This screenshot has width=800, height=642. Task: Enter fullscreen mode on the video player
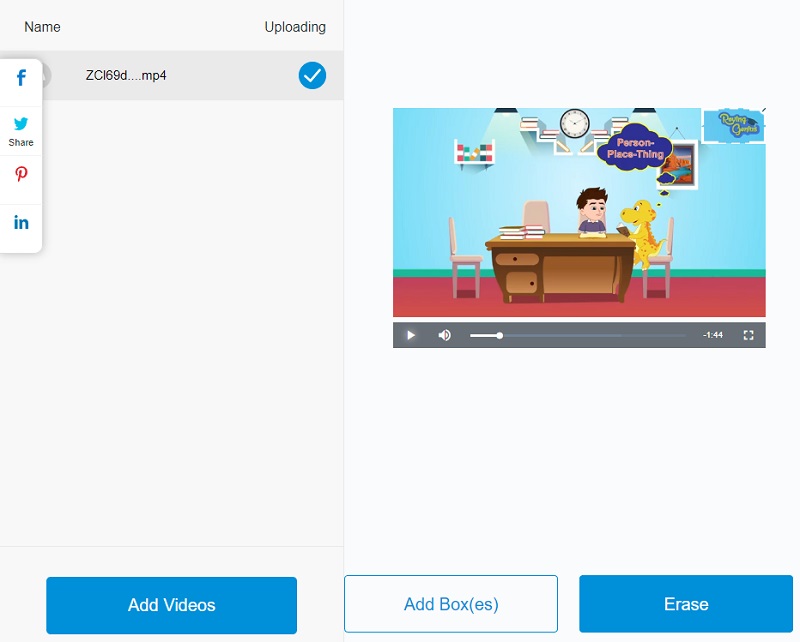[748, 335]
